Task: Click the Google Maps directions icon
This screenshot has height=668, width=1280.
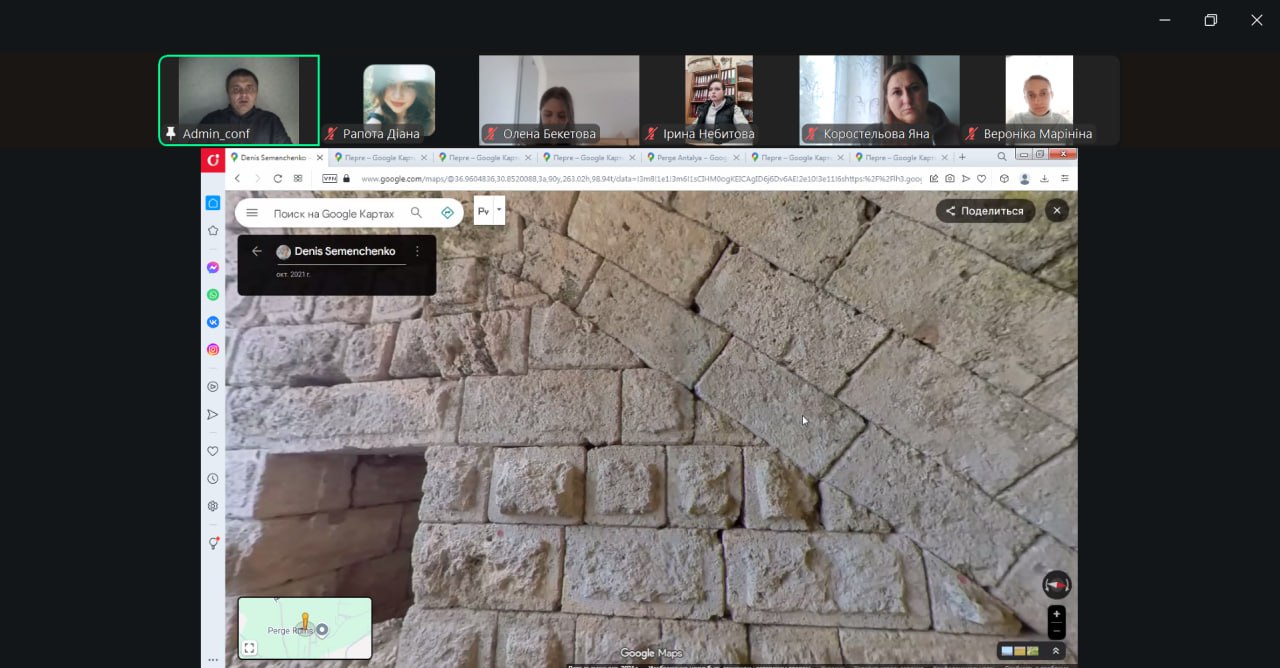Action: tap(447, 213)
